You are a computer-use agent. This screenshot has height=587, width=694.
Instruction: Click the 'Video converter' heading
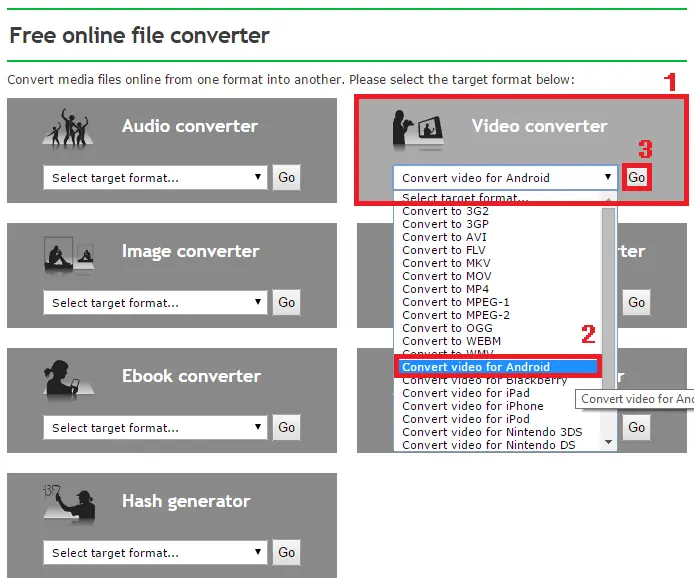539,126
